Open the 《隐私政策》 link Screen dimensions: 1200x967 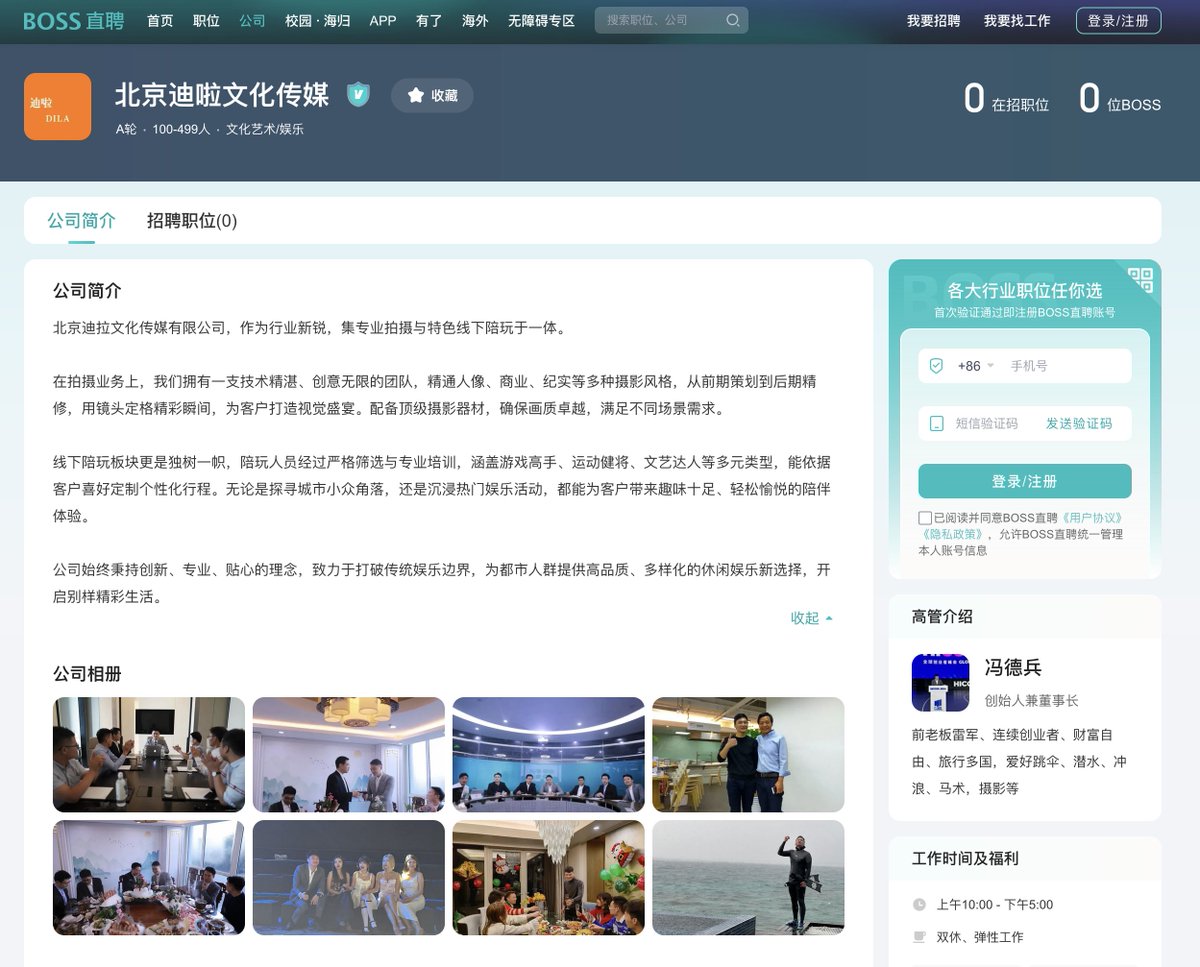coord(951,534)
